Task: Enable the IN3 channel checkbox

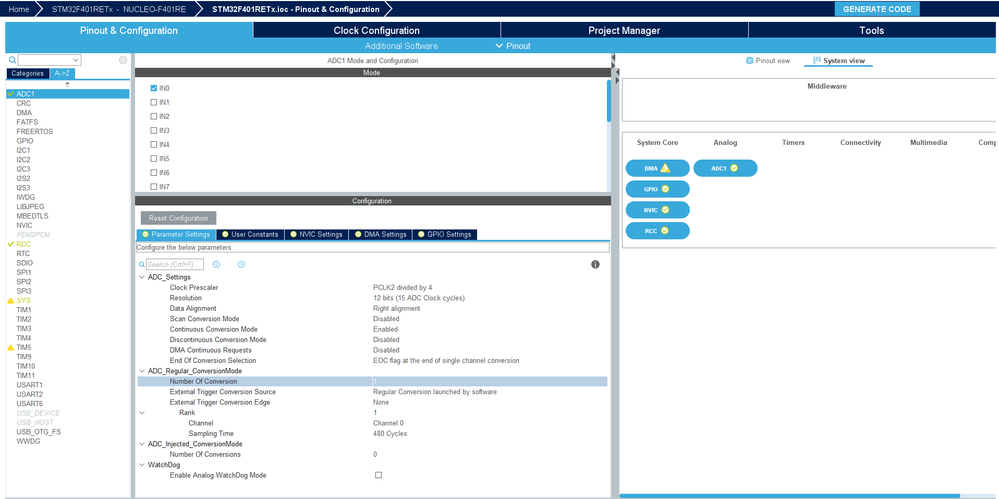Action: click(x=154, y=131)
